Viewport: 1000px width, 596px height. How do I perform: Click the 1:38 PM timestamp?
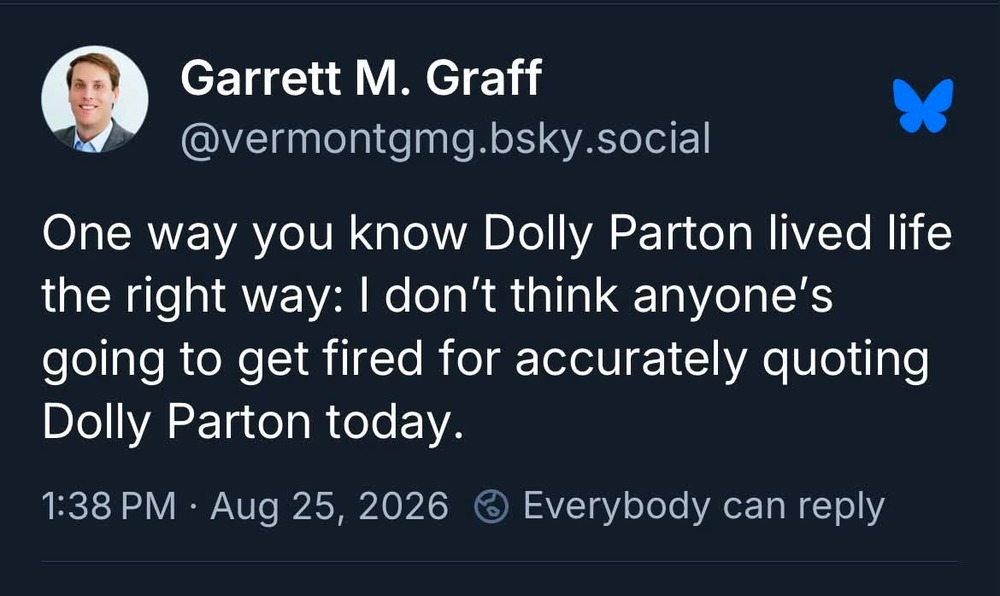(x=109, y=507)
